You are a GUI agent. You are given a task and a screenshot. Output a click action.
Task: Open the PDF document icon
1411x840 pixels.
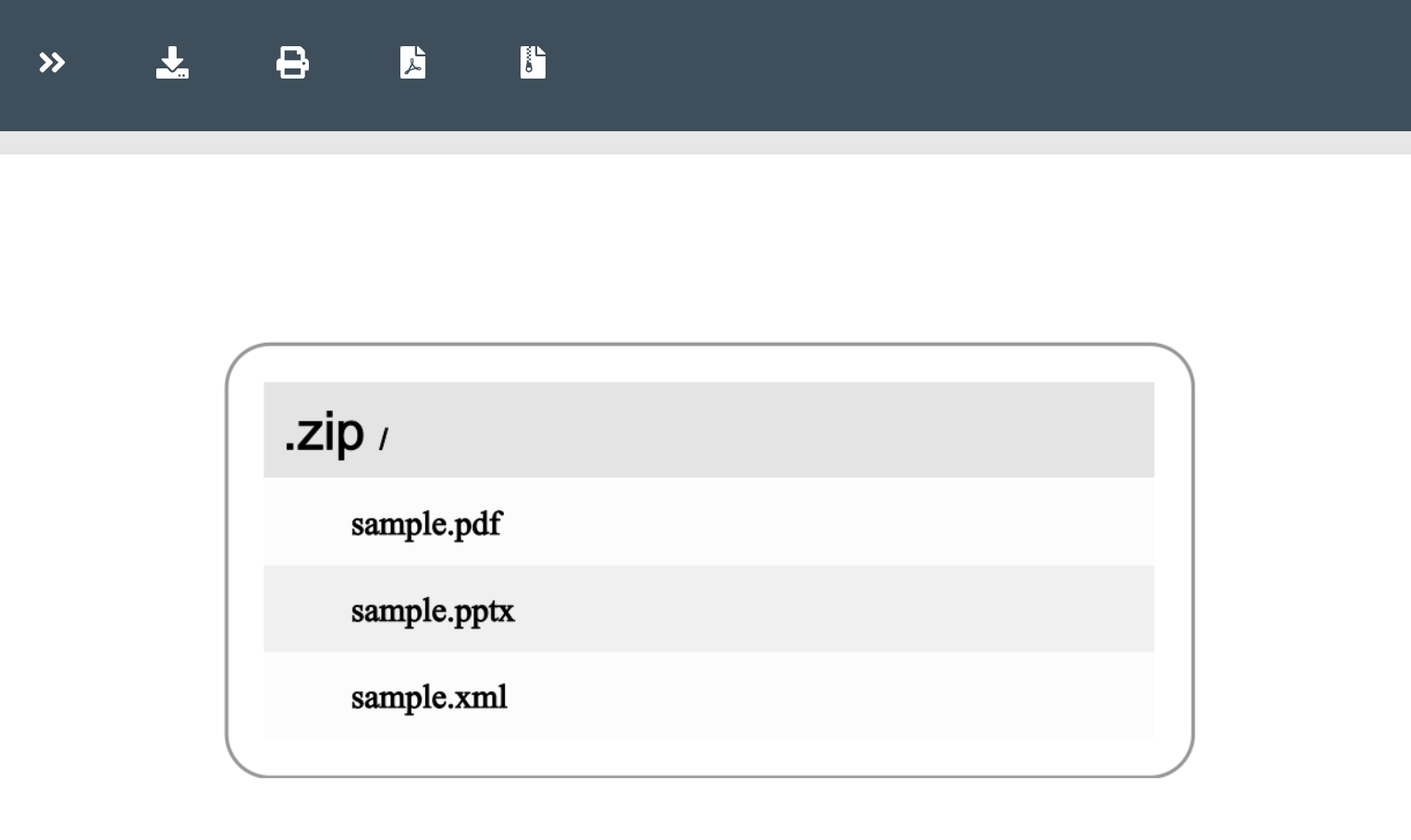(412, 63)
